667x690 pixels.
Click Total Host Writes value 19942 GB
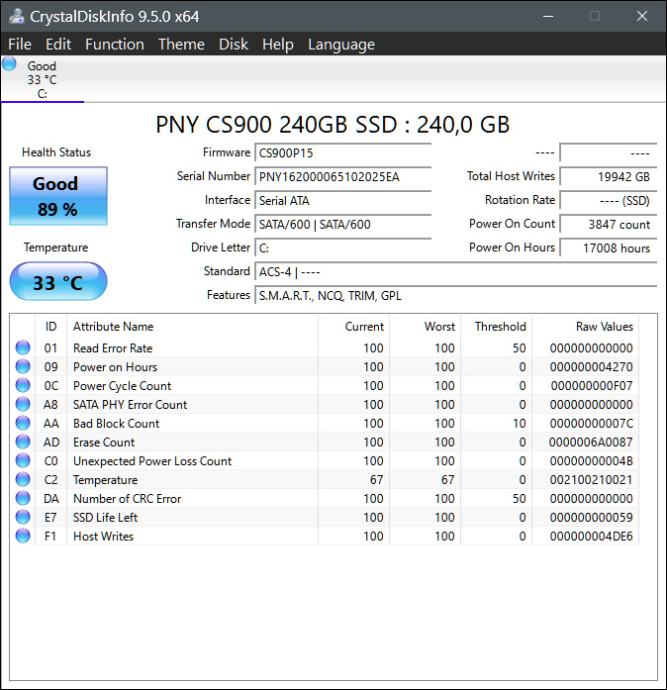tap(608, 177)
